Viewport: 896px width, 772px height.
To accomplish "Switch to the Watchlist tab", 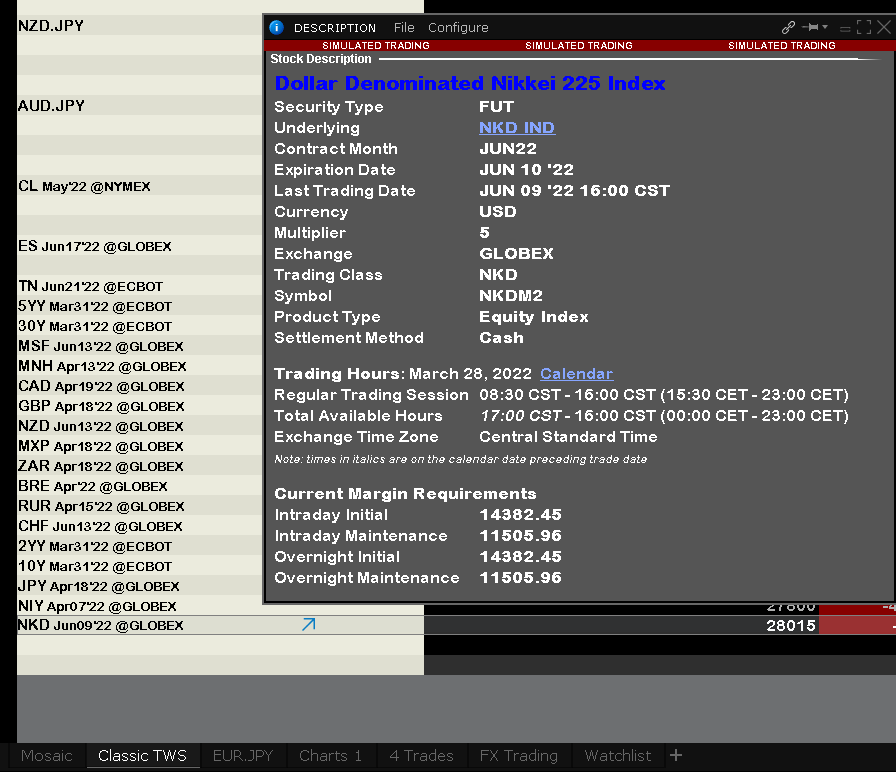I will click(617, 756).
